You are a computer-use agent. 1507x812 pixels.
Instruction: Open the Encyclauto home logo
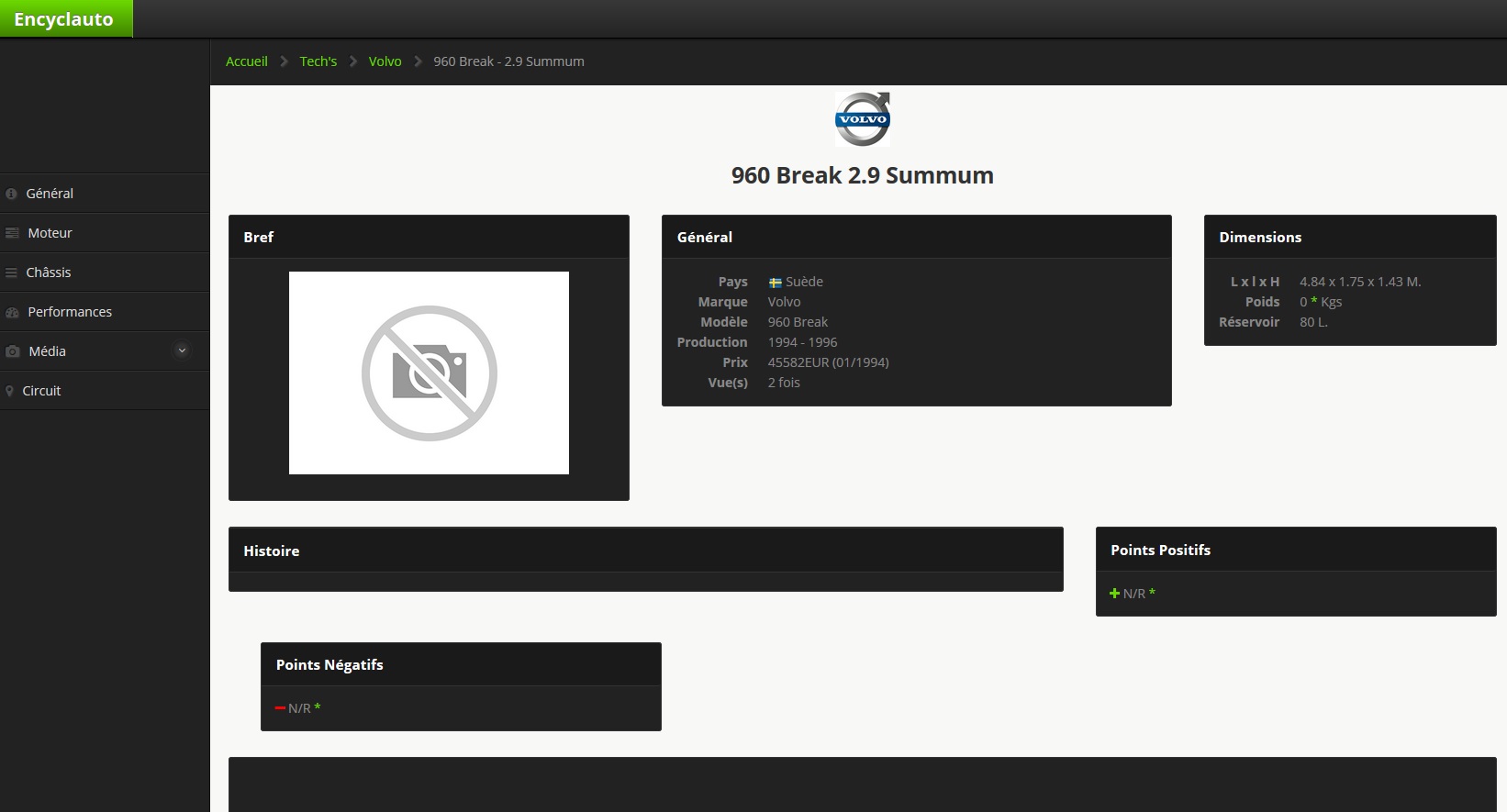[66, 18]
